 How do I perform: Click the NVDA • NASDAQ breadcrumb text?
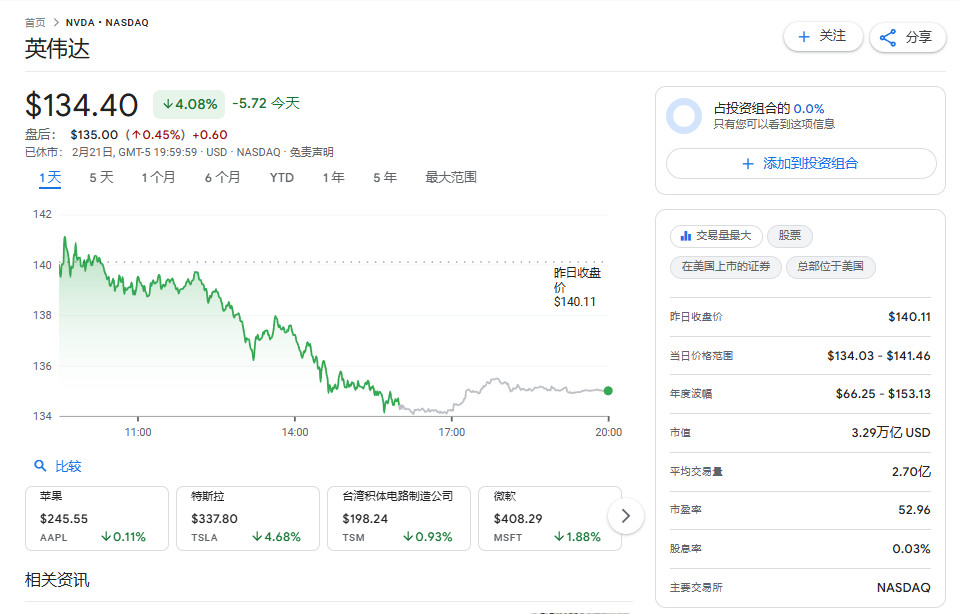click(107, 23)
